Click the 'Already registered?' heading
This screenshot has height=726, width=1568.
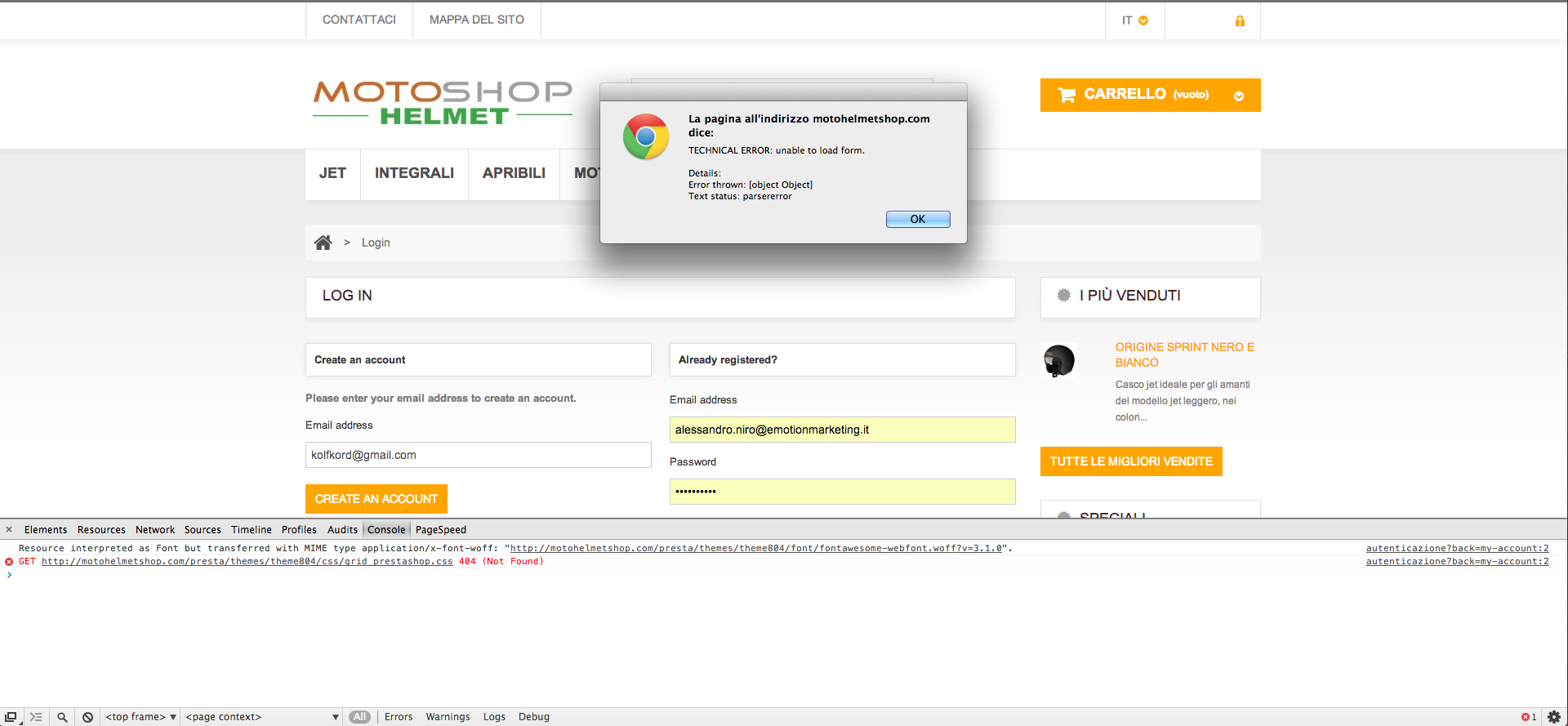pyautogui.click(x=728, y=359)
